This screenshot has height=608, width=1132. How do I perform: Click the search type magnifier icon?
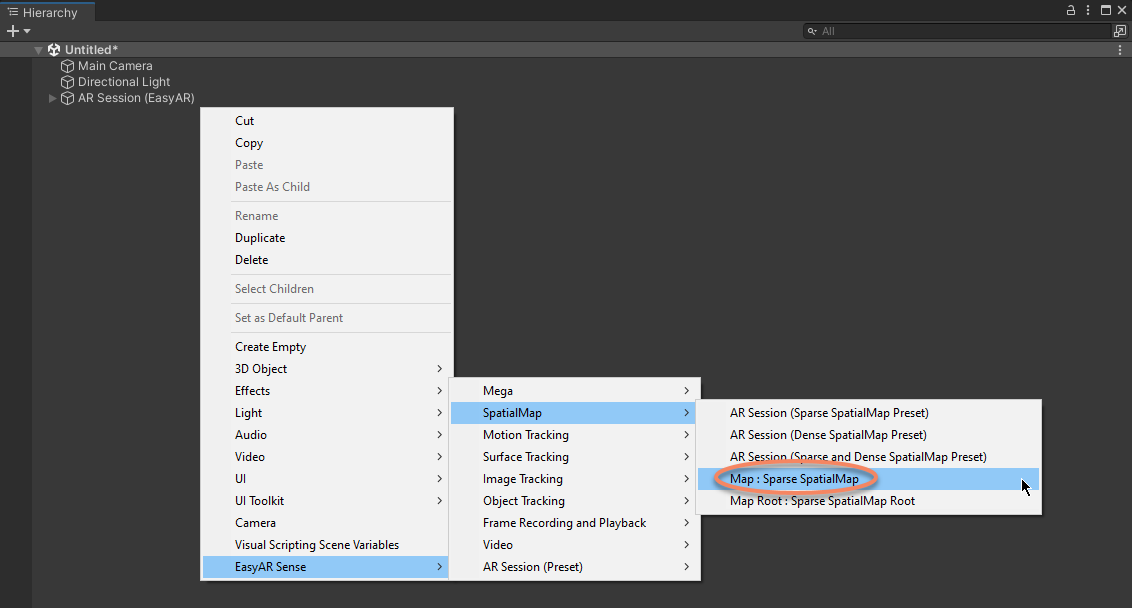(814, 32)
